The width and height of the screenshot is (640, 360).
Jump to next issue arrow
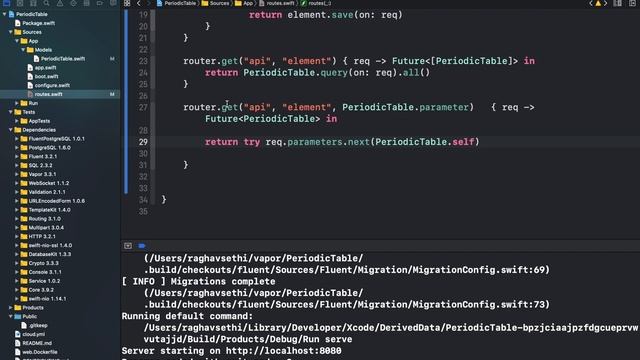pos(606,3)
